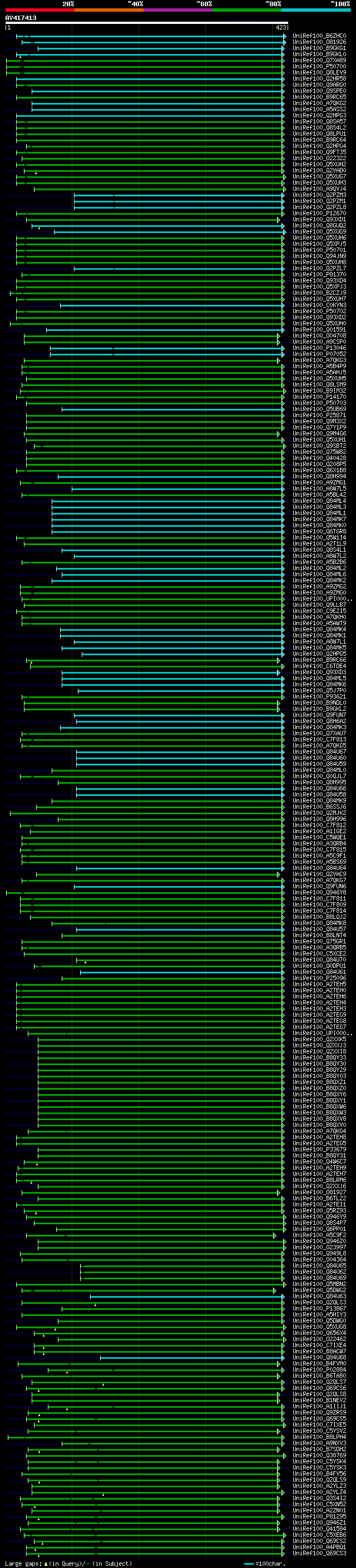
Task: Open the UniRef100_Q81926 hit link
Action: point(319,42)
